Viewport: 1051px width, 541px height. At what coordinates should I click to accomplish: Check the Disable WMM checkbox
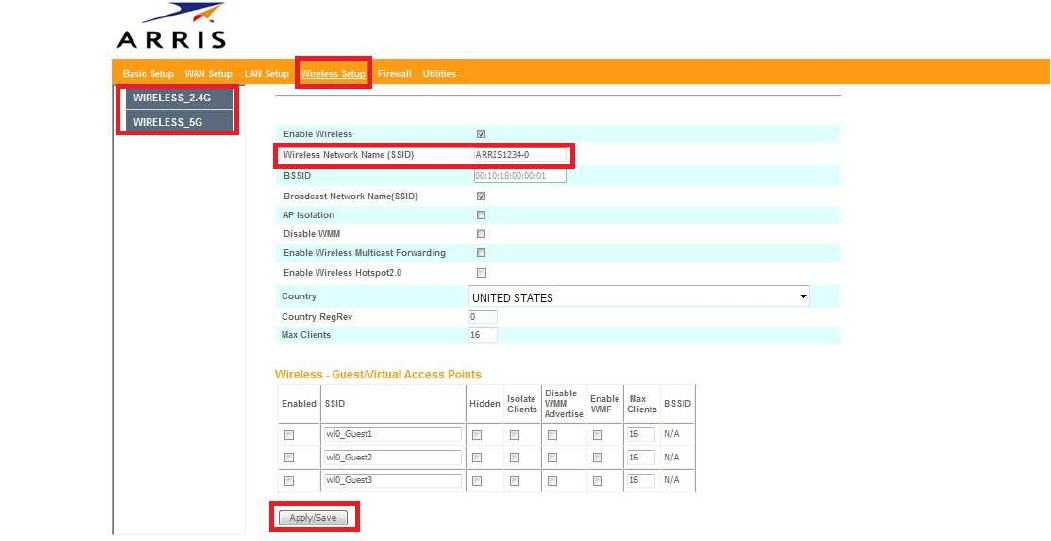pos(481,234)
